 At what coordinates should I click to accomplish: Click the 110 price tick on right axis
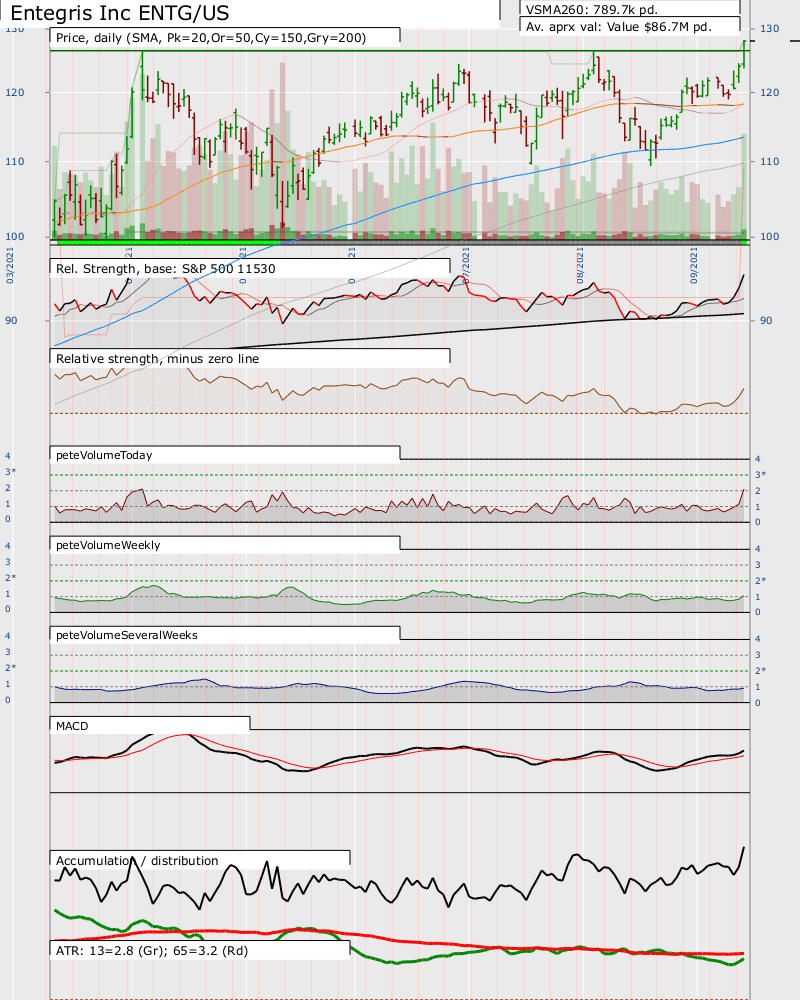click(x=769, y=161)
